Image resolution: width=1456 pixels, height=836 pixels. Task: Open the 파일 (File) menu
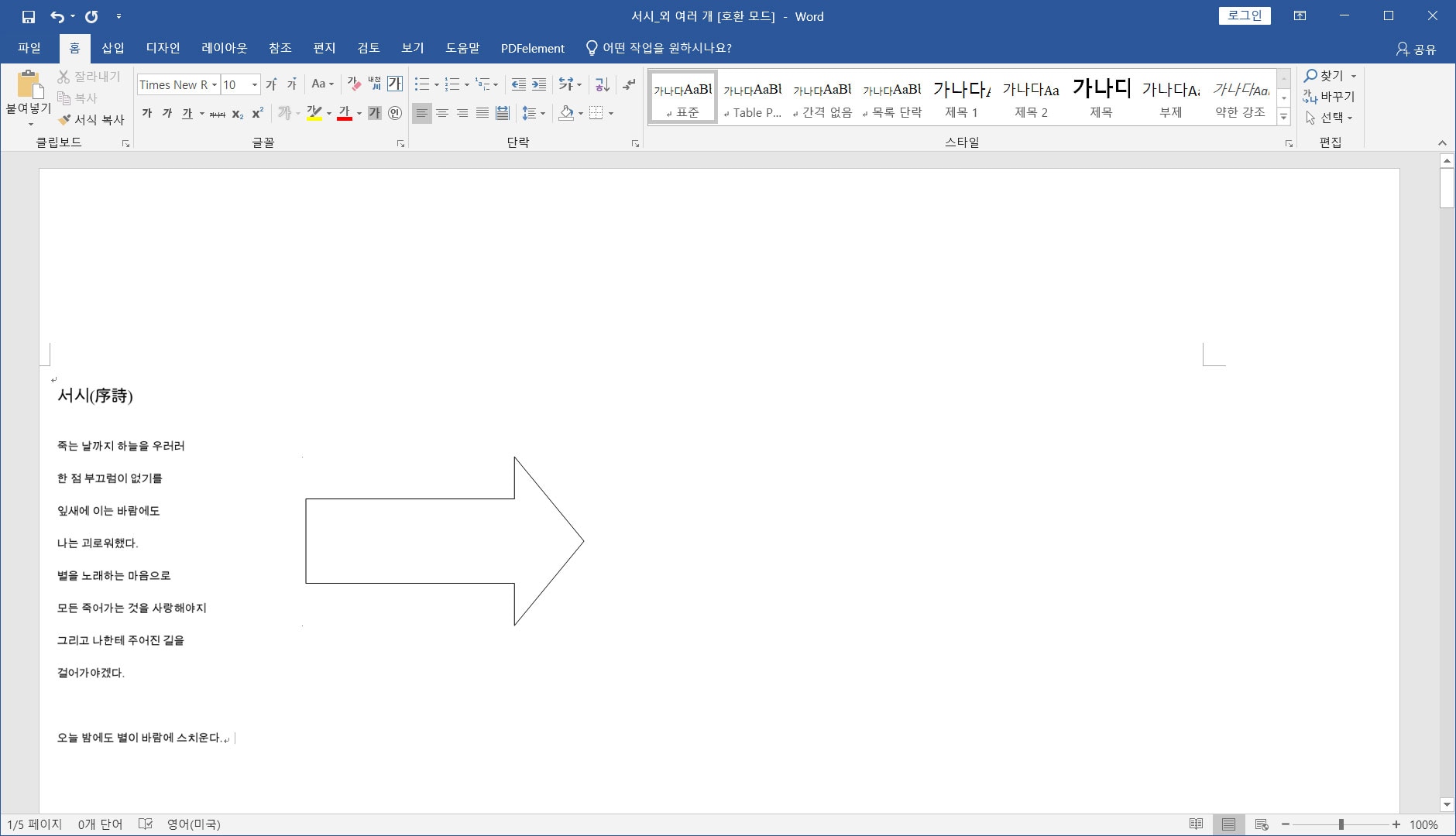29,48
